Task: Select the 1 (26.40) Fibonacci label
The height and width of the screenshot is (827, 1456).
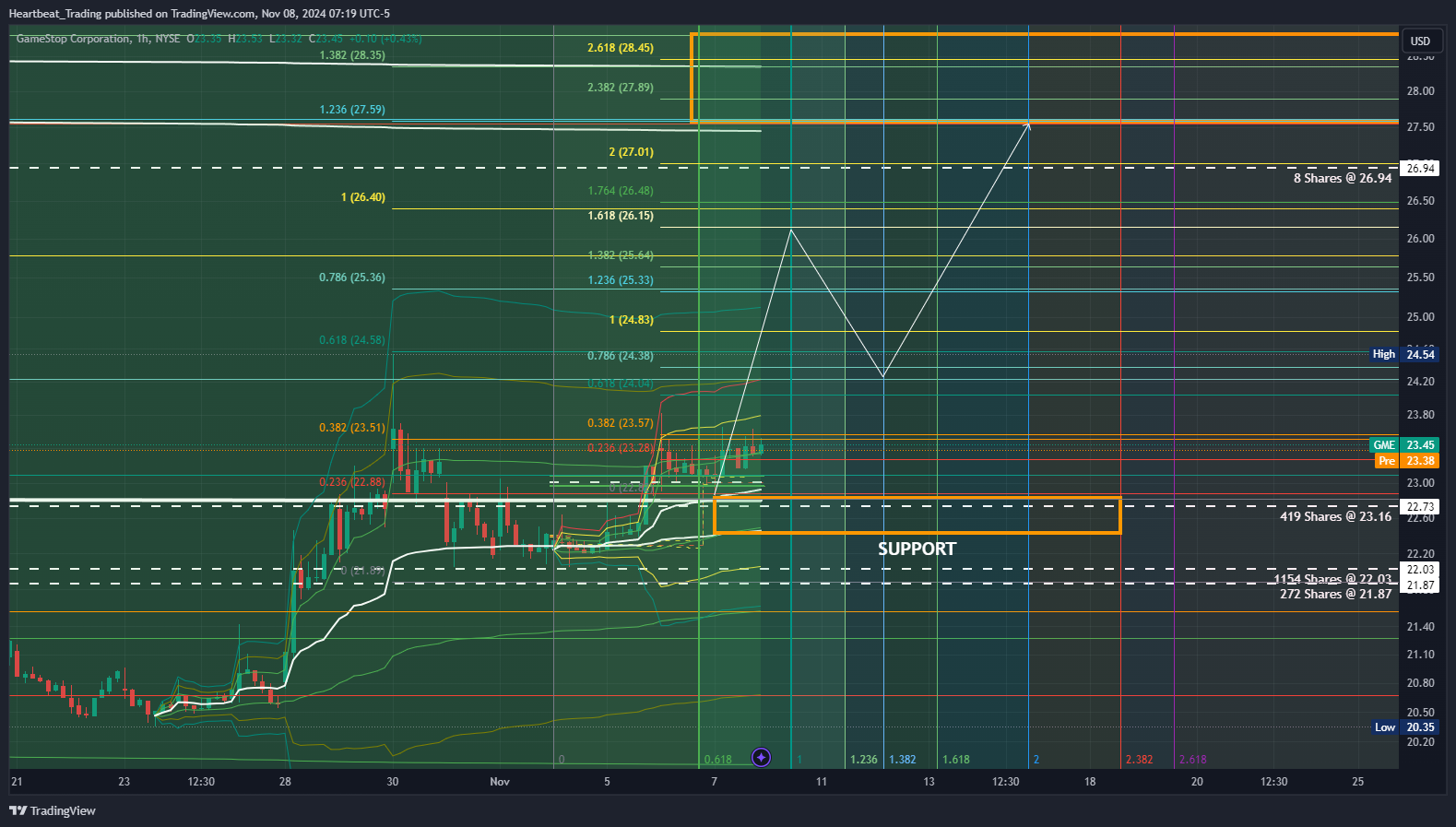Action: (x=363, y=197)
